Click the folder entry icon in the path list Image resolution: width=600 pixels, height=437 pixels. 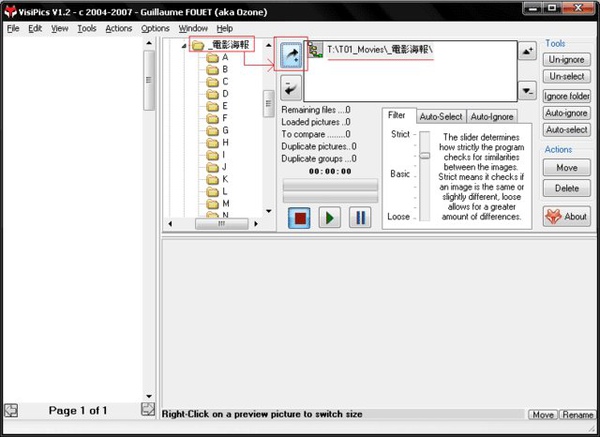(x=315, y=50)
